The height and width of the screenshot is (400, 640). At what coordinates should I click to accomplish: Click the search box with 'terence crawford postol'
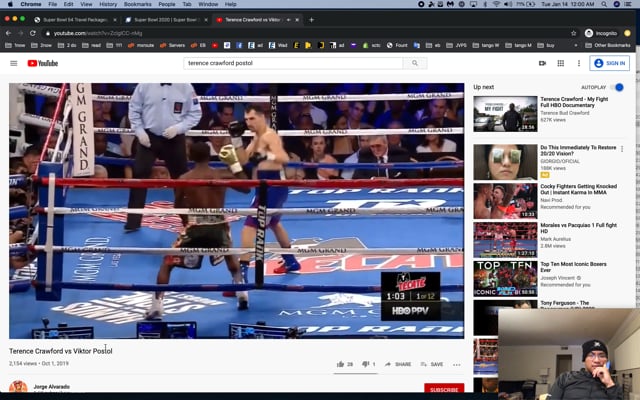tap(294, 63)
